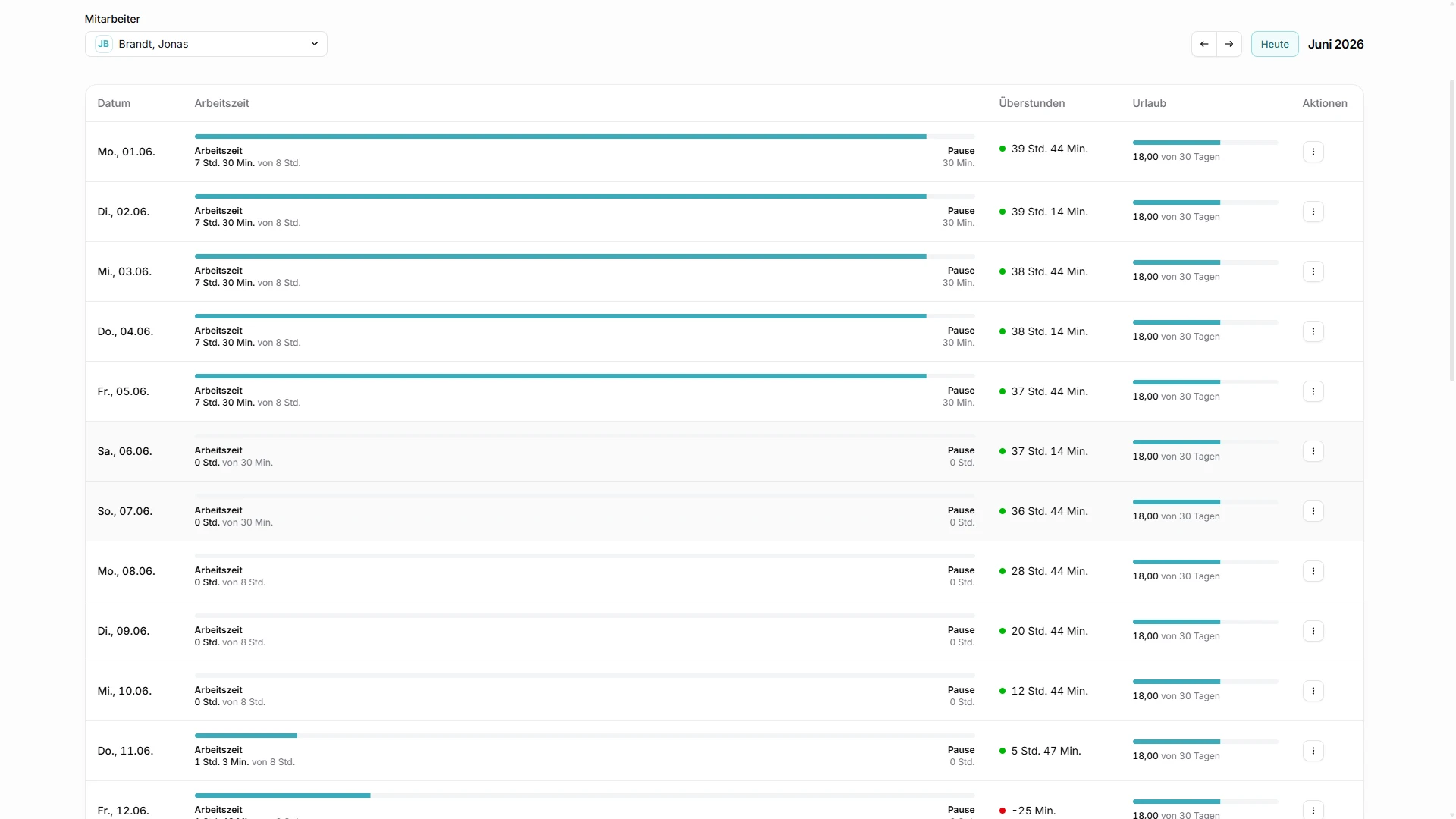Click overtime value 36 Std. 44 Min.
The width and height of the screenshot is (1456, 819).
[1049, 511]
